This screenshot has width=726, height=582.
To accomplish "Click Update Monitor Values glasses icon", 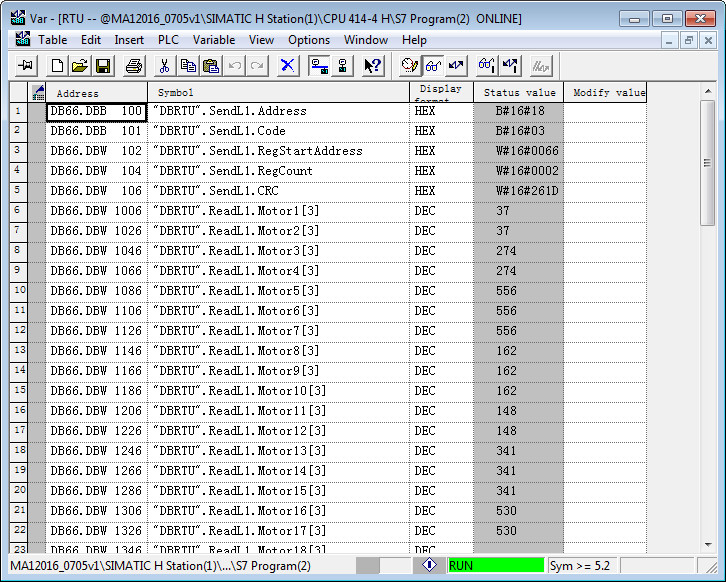I will pos(487,66).
